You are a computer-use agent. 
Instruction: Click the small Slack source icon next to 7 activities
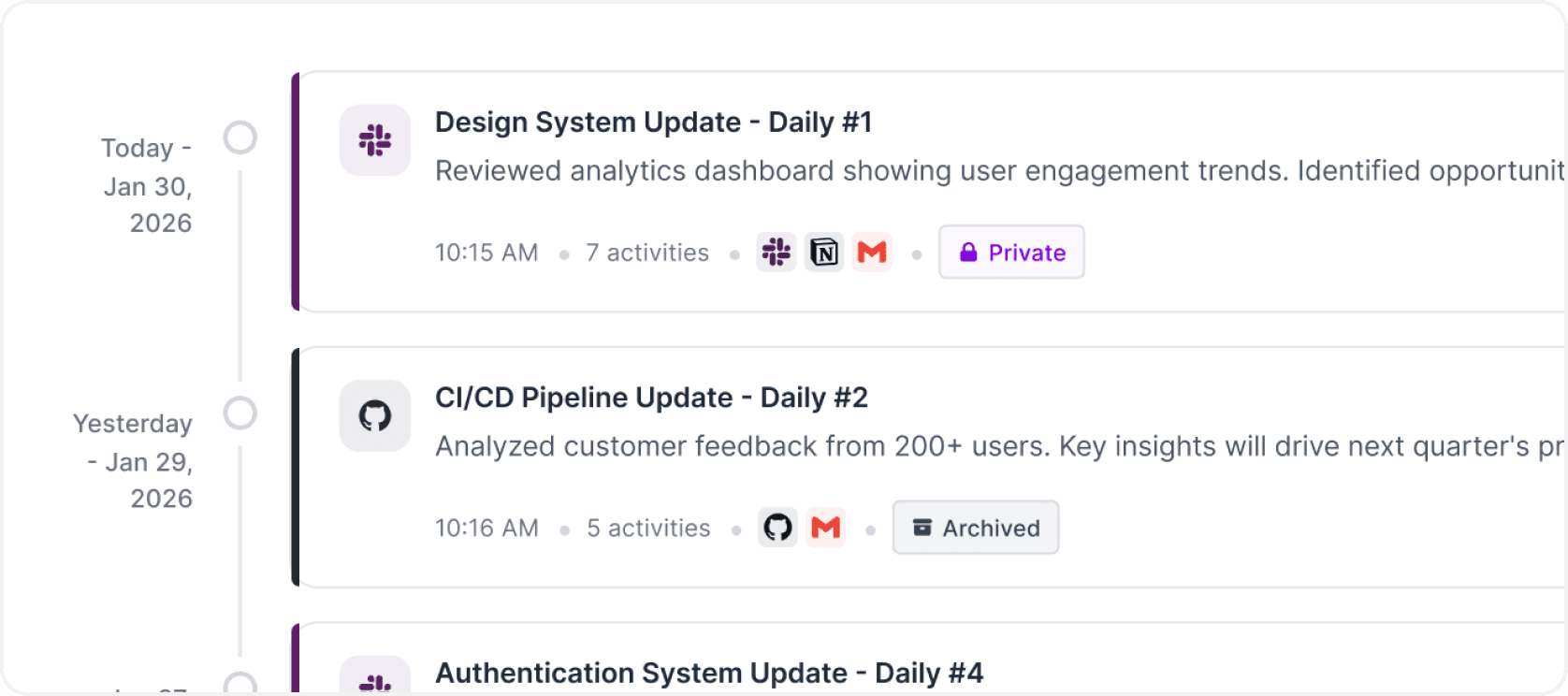click(x=777, y=253)
